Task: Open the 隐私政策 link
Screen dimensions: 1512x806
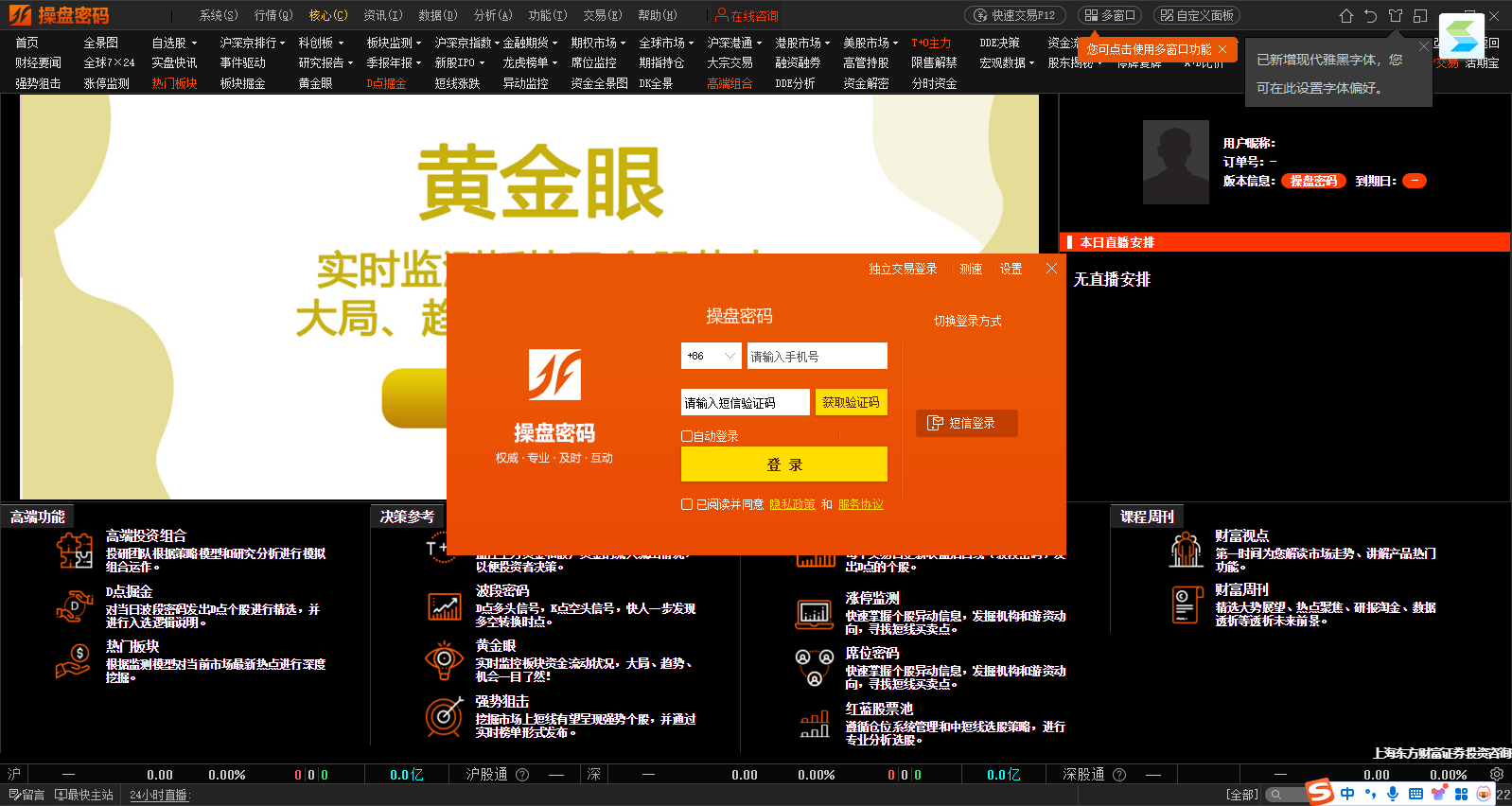Action: (792, 504)
